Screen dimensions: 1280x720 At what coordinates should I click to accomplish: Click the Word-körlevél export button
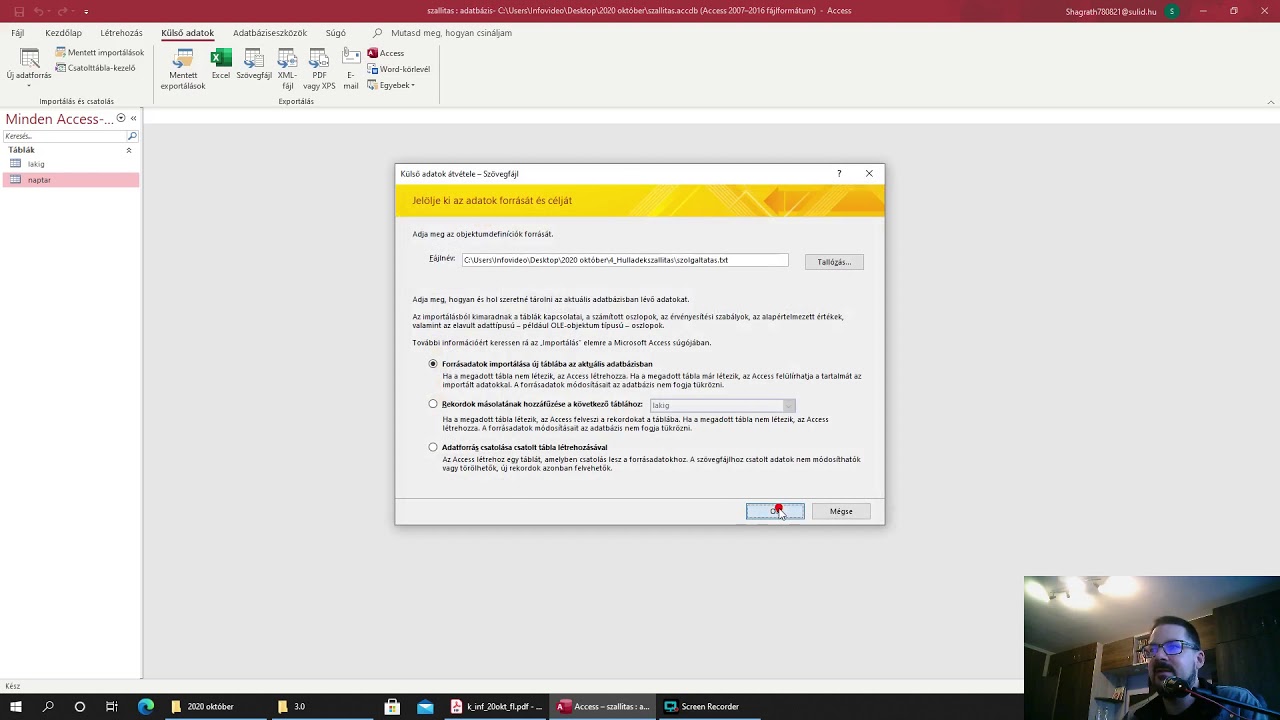(398, 69)
